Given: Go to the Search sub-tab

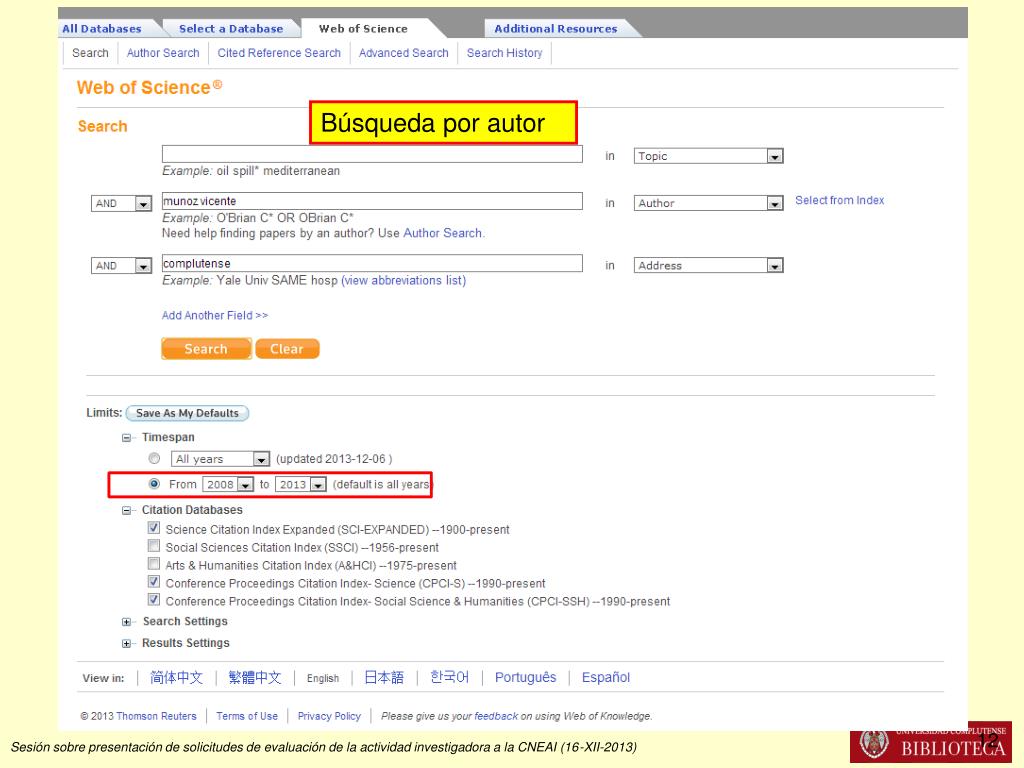Looking at the screenshot, I should pyautogui.click(x=90, y=53).
